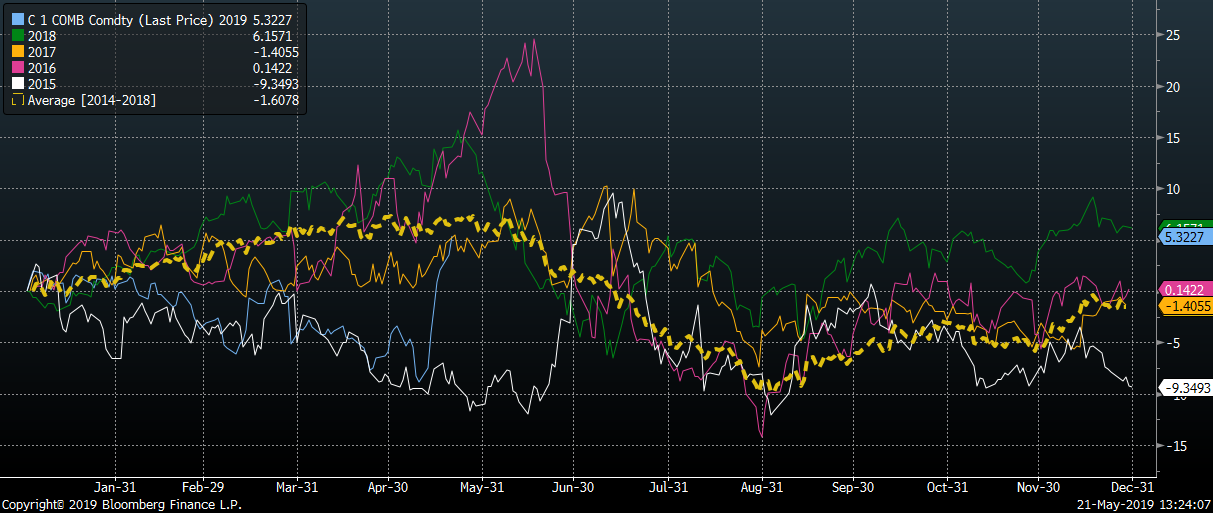Select the Average [2014-2018] legend label

click(x=91, y=101)
